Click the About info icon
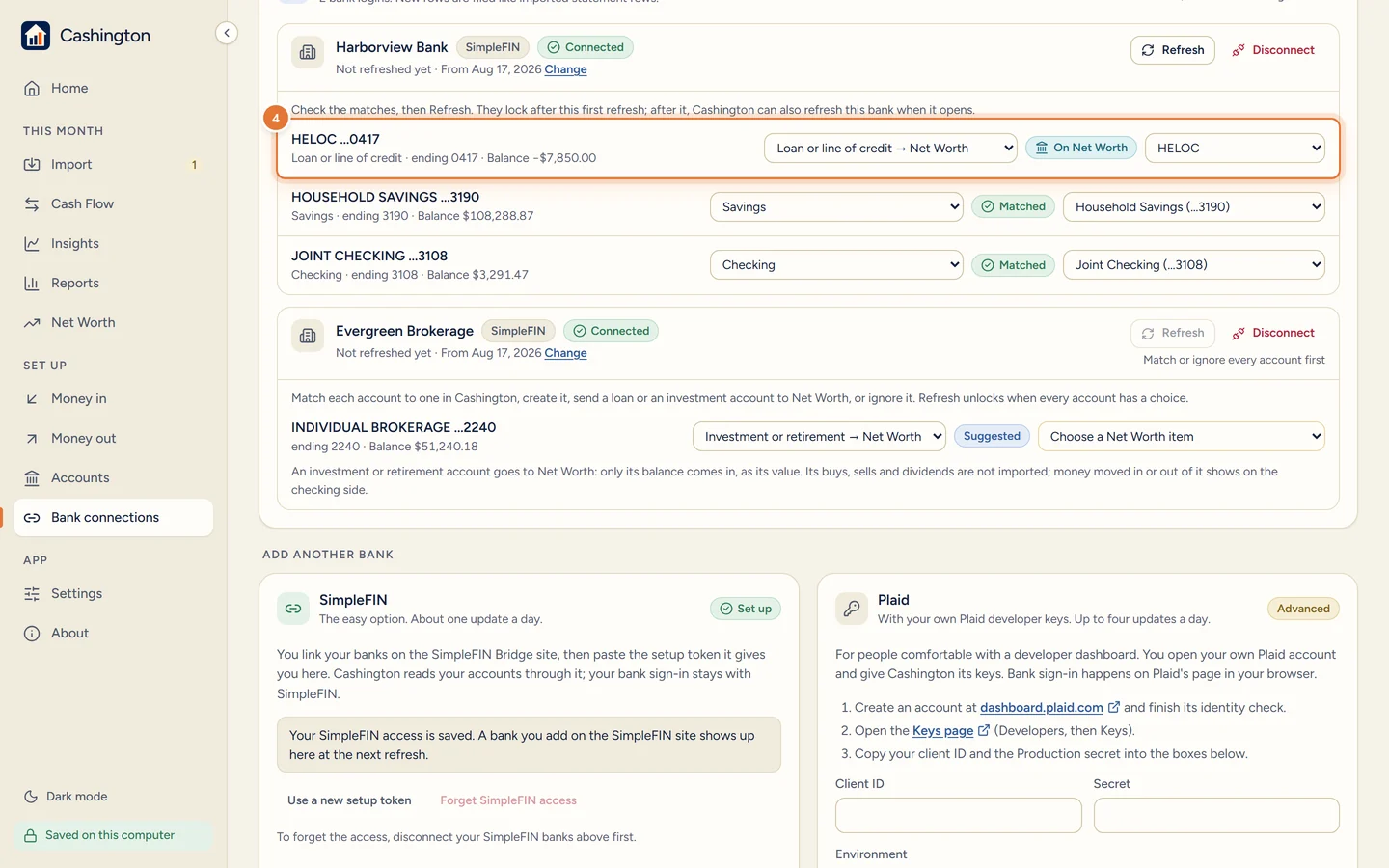Screen dimensions: 1389x868 (32, 634)
